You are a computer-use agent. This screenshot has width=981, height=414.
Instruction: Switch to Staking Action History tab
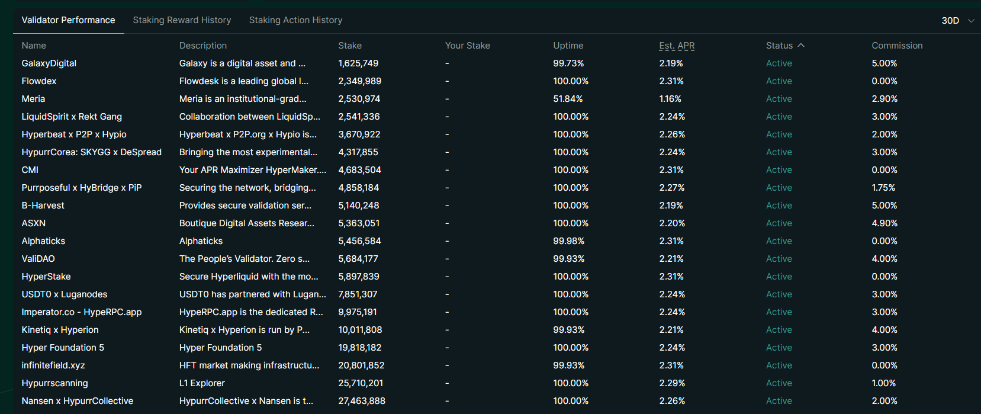click(295, 20)
